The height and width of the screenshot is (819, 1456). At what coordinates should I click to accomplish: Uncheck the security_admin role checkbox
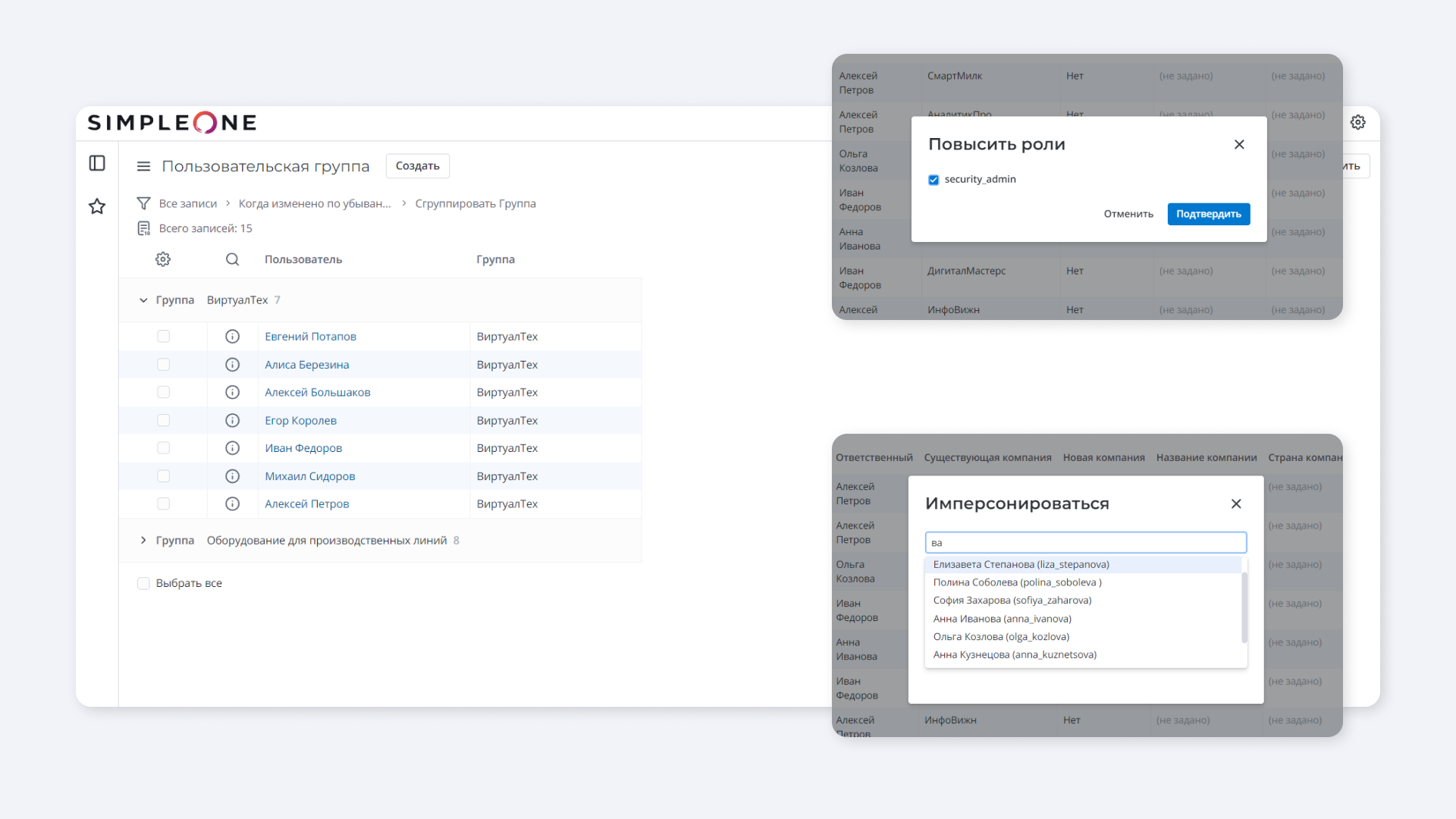coord(934,180)
